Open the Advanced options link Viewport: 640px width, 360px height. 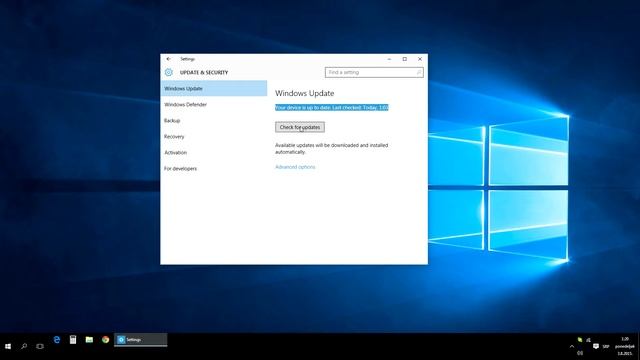pos(295,167)
